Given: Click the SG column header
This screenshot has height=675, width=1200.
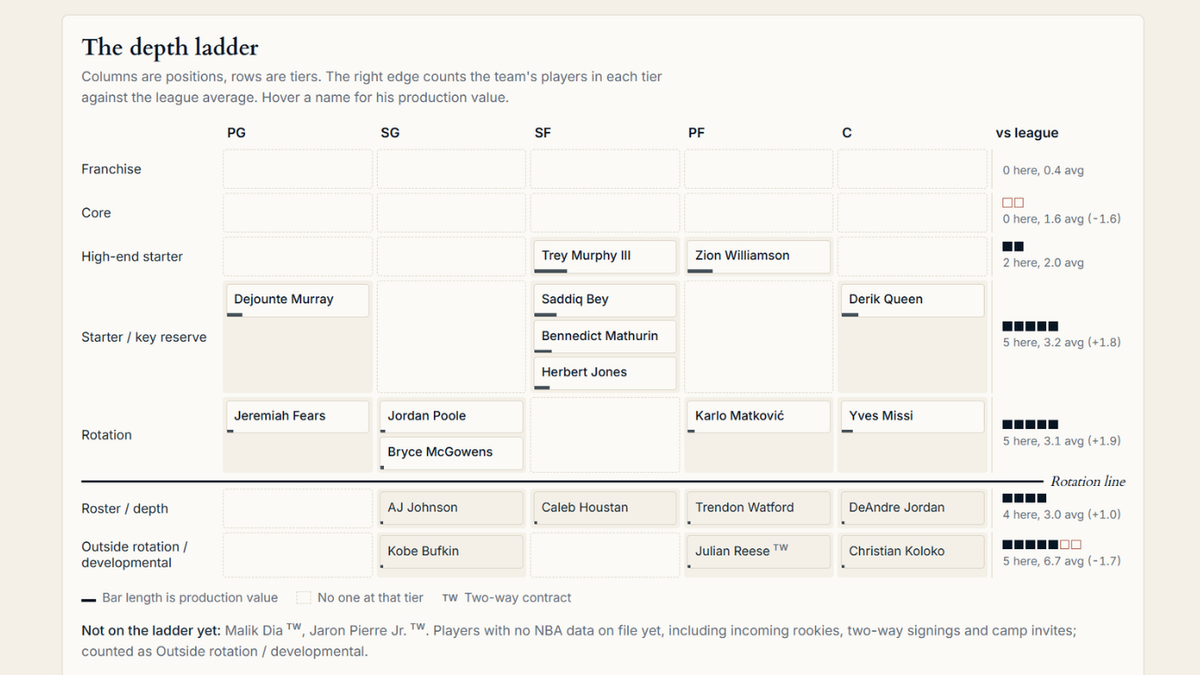Looking at the screenshot, I should click(390, 133).
